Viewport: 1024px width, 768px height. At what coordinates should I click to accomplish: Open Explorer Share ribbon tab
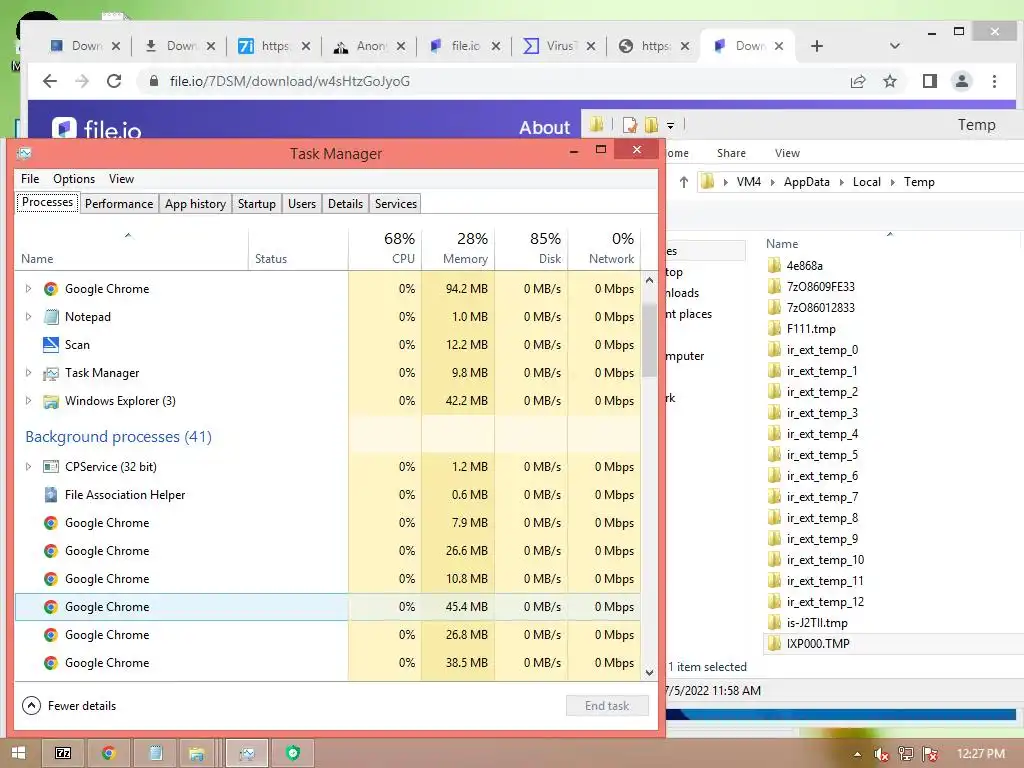pyautogui.click(x=731, y=153)
